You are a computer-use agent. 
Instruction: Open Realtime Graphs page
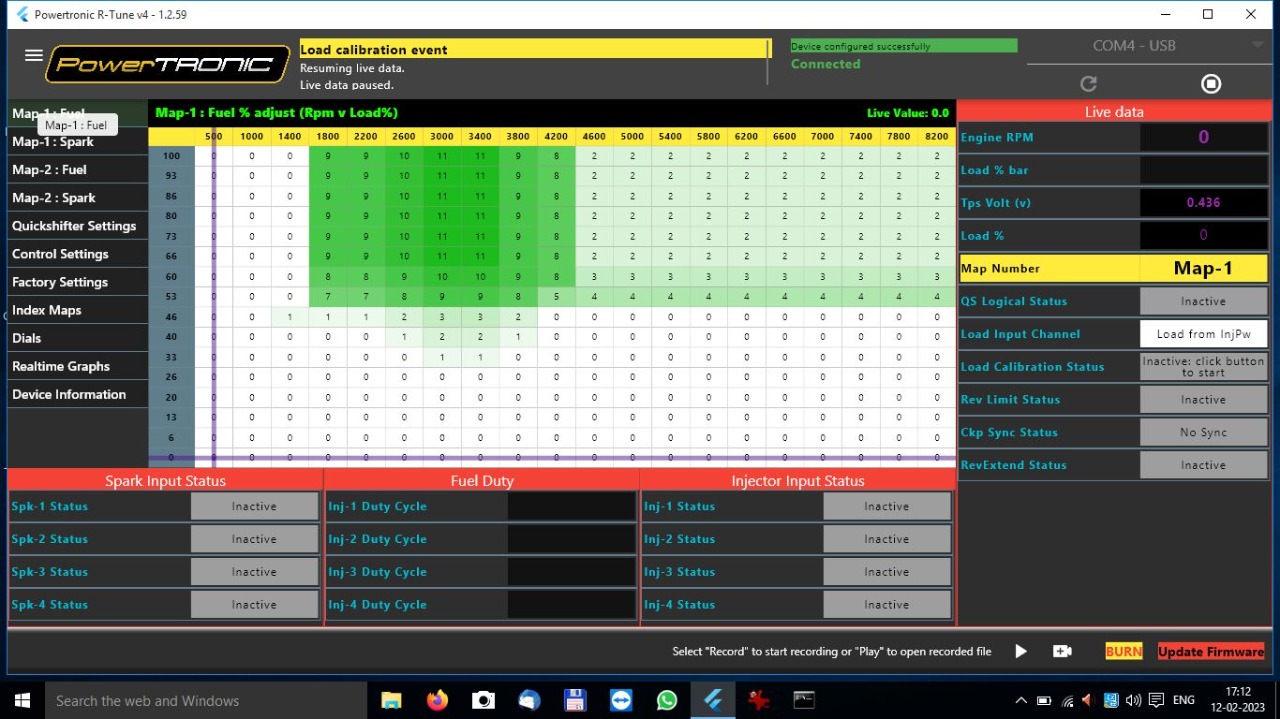(61, 366)
